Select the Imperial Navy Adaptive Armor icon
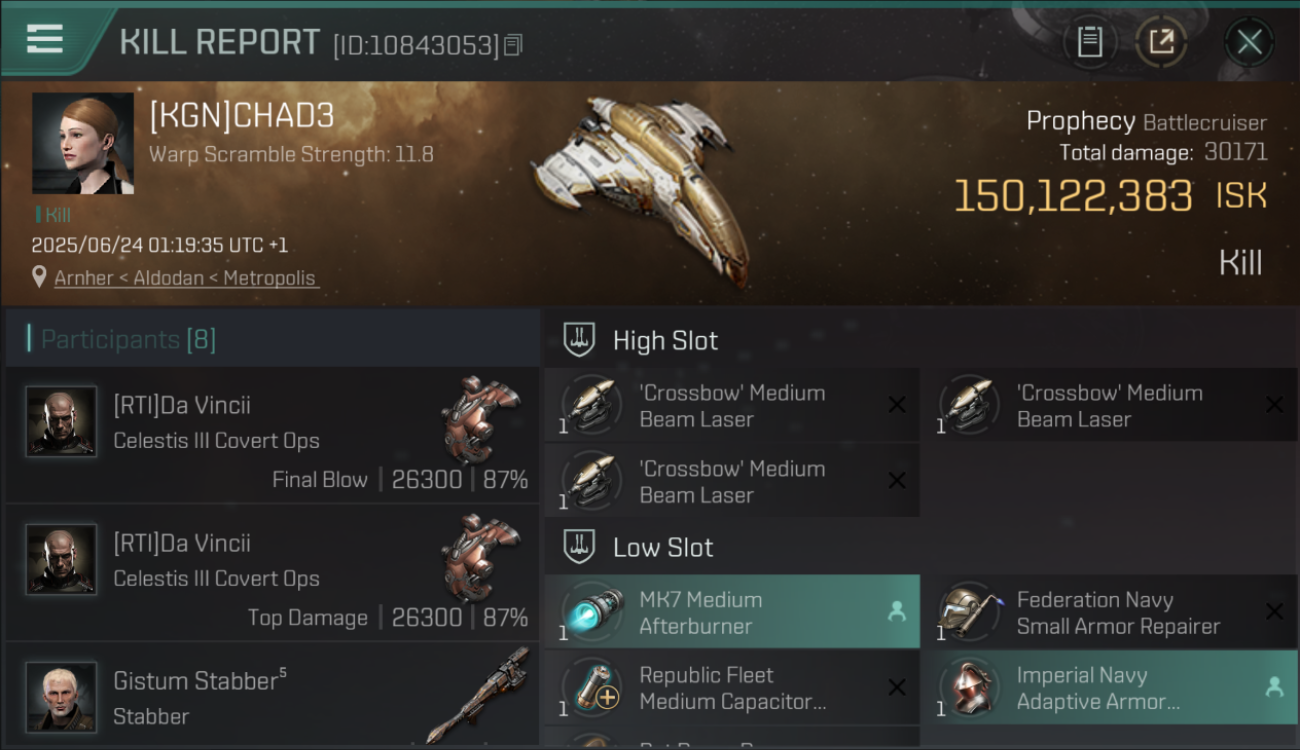 [x=970, y=688]
